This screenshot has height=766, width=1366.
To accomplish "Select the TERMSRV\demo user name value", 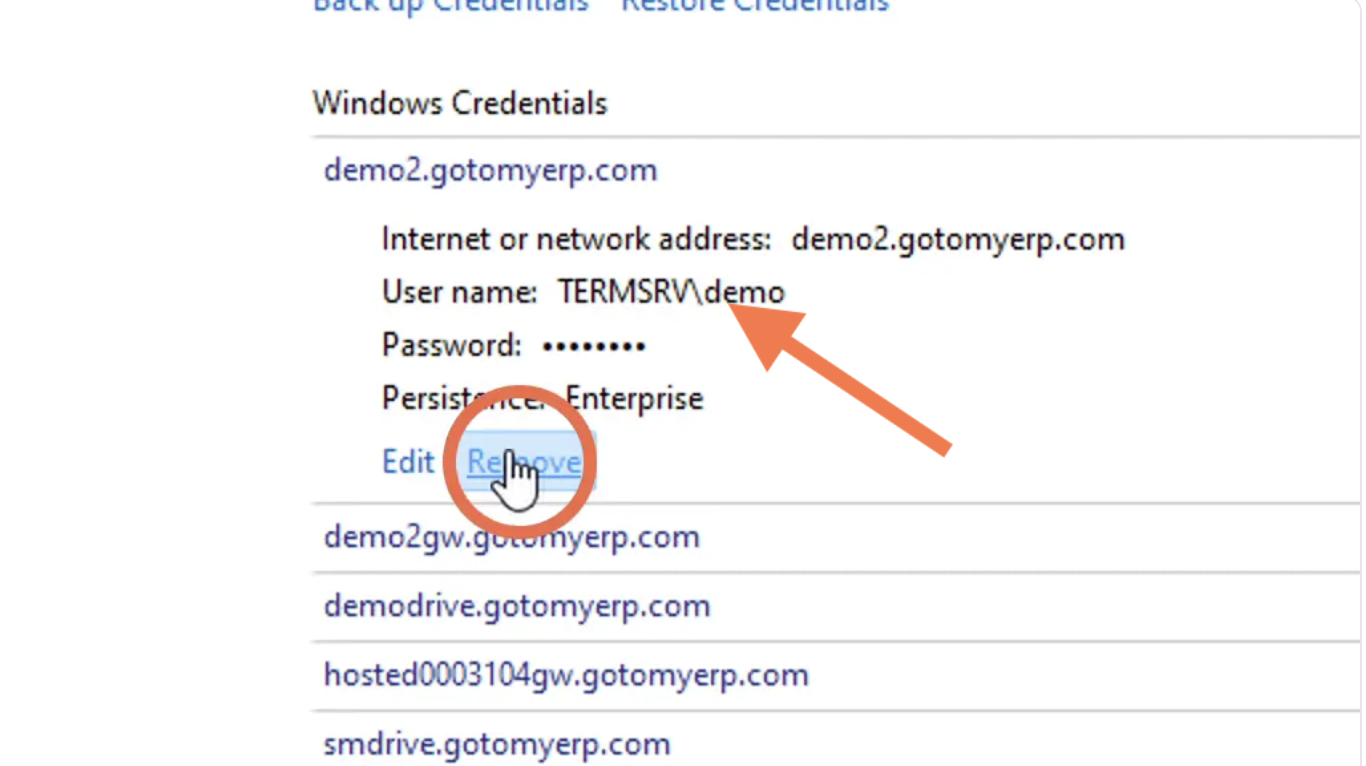I will point(671,292).
